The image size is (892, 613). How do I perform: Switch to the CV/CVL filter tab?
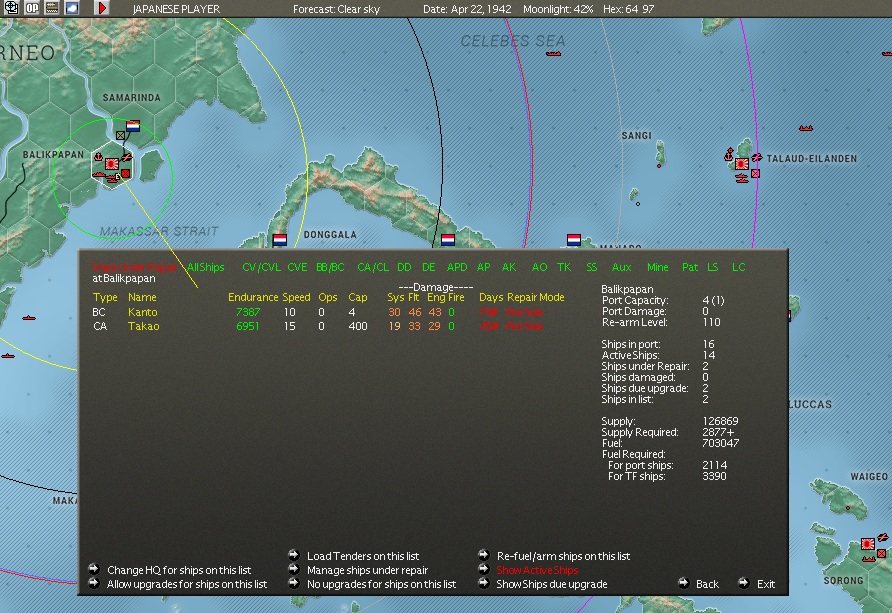click(x=262, y=267)
